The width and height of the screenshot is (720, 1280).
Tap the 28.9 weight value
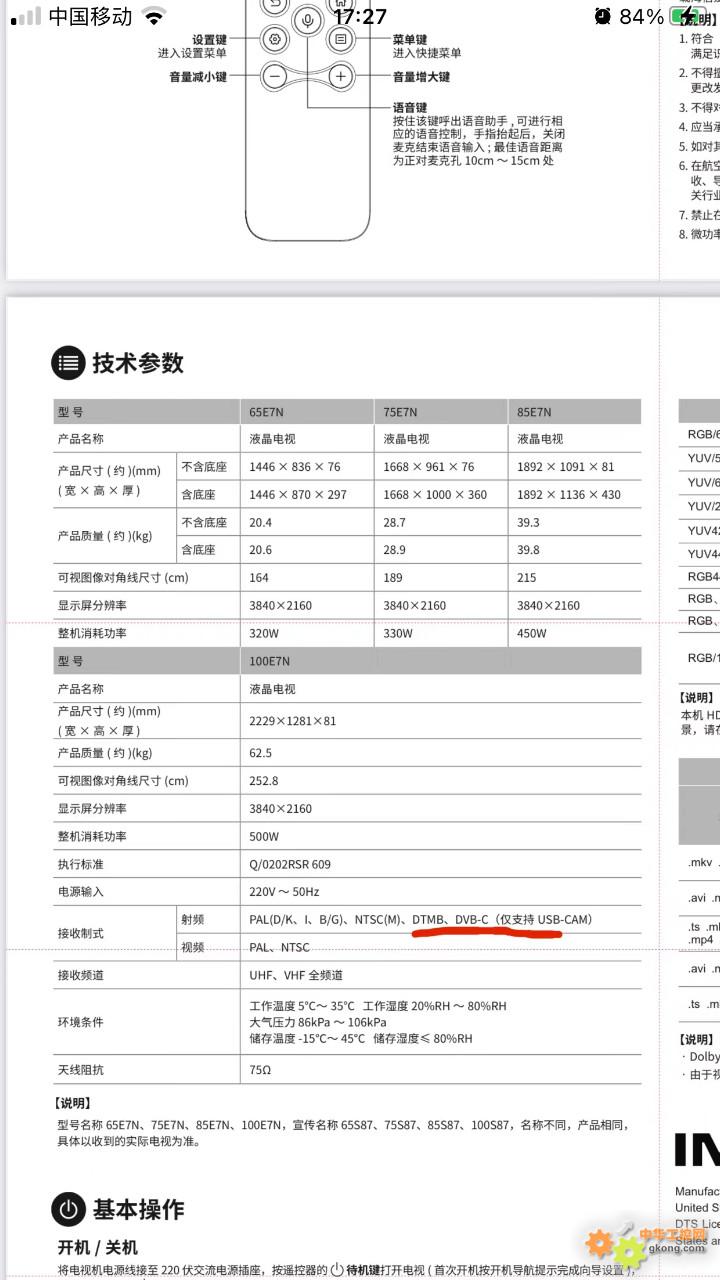click(395, 550)
